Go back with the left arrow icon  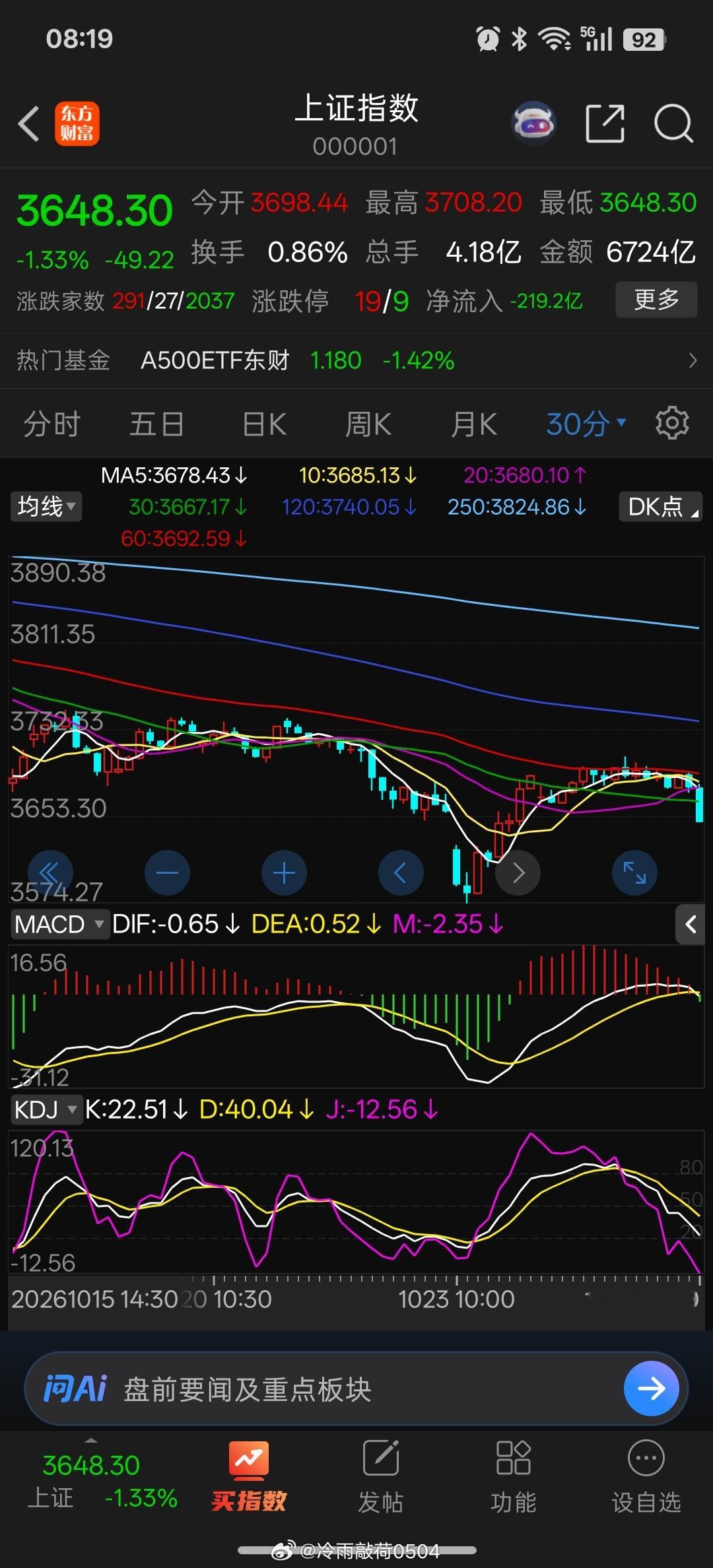28,124
